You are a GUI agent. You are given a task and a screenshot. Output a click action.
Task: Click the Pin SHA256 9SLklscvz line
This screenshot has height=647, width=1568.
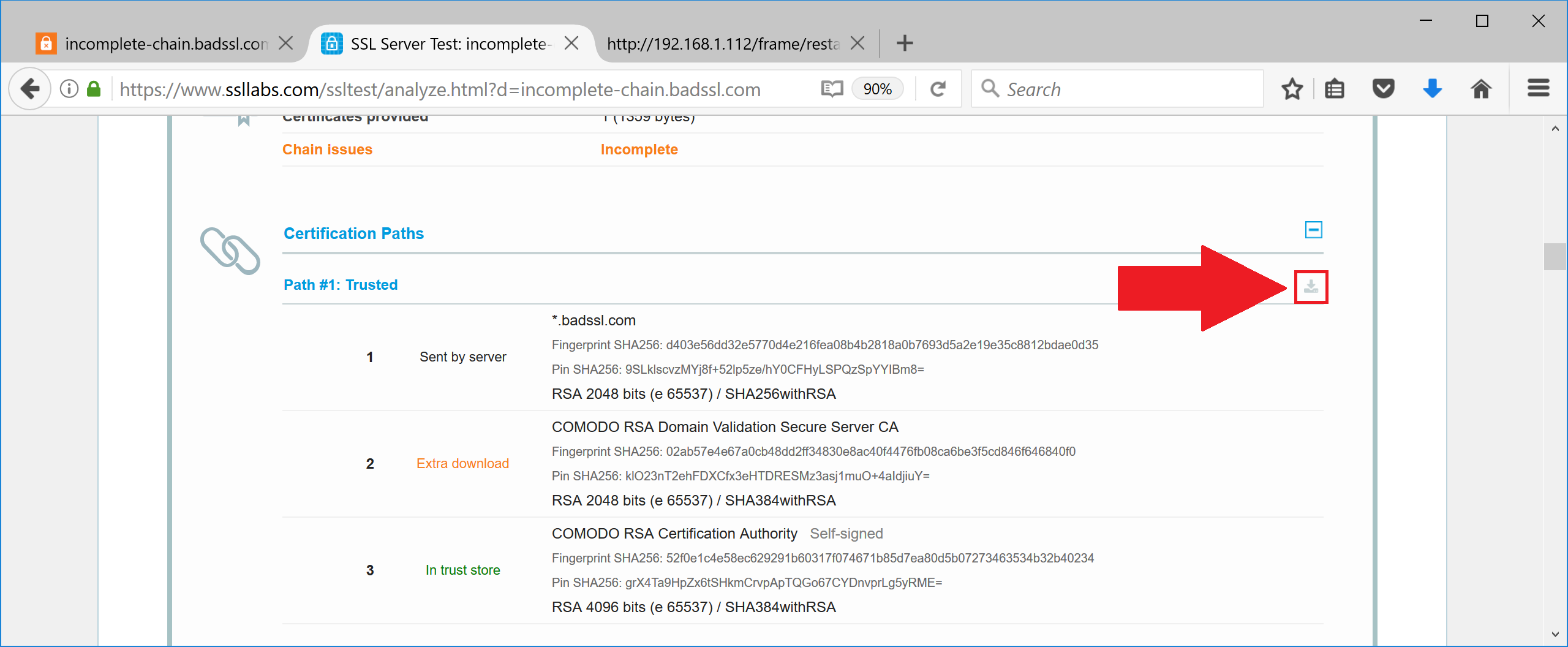coord(738,369)
